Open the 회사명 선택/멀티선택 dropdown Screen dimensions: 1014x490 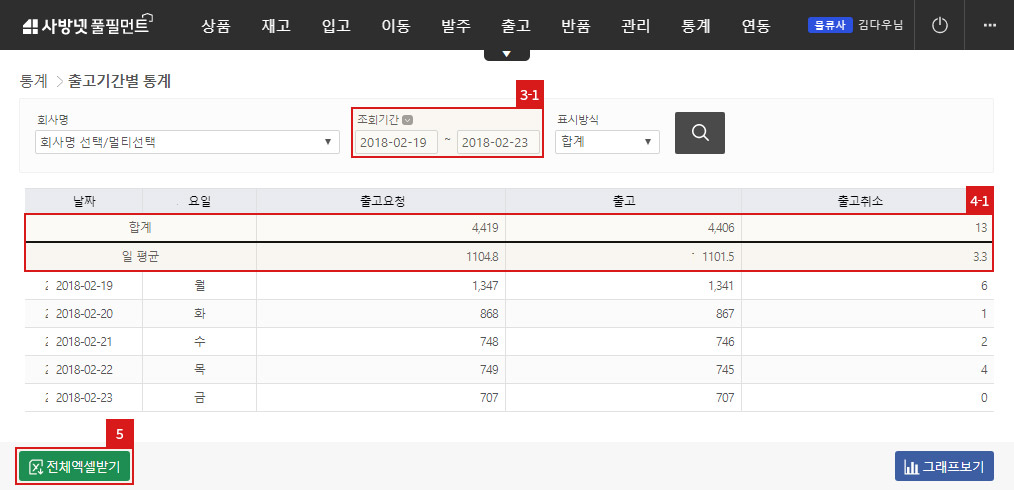(188, 142)
